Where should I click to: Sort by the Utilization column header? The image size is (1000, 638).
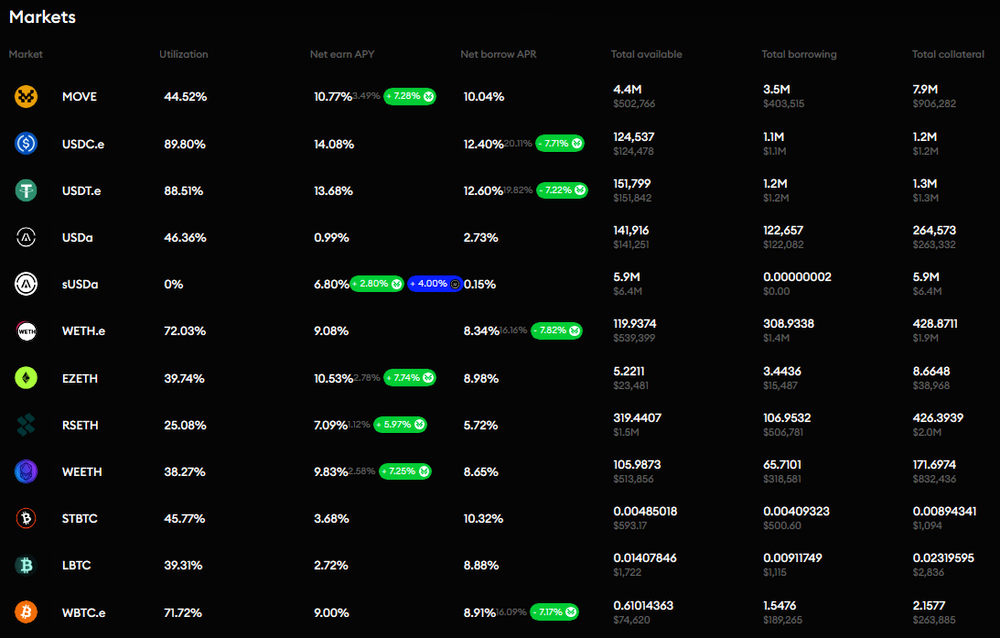point(183,54)
